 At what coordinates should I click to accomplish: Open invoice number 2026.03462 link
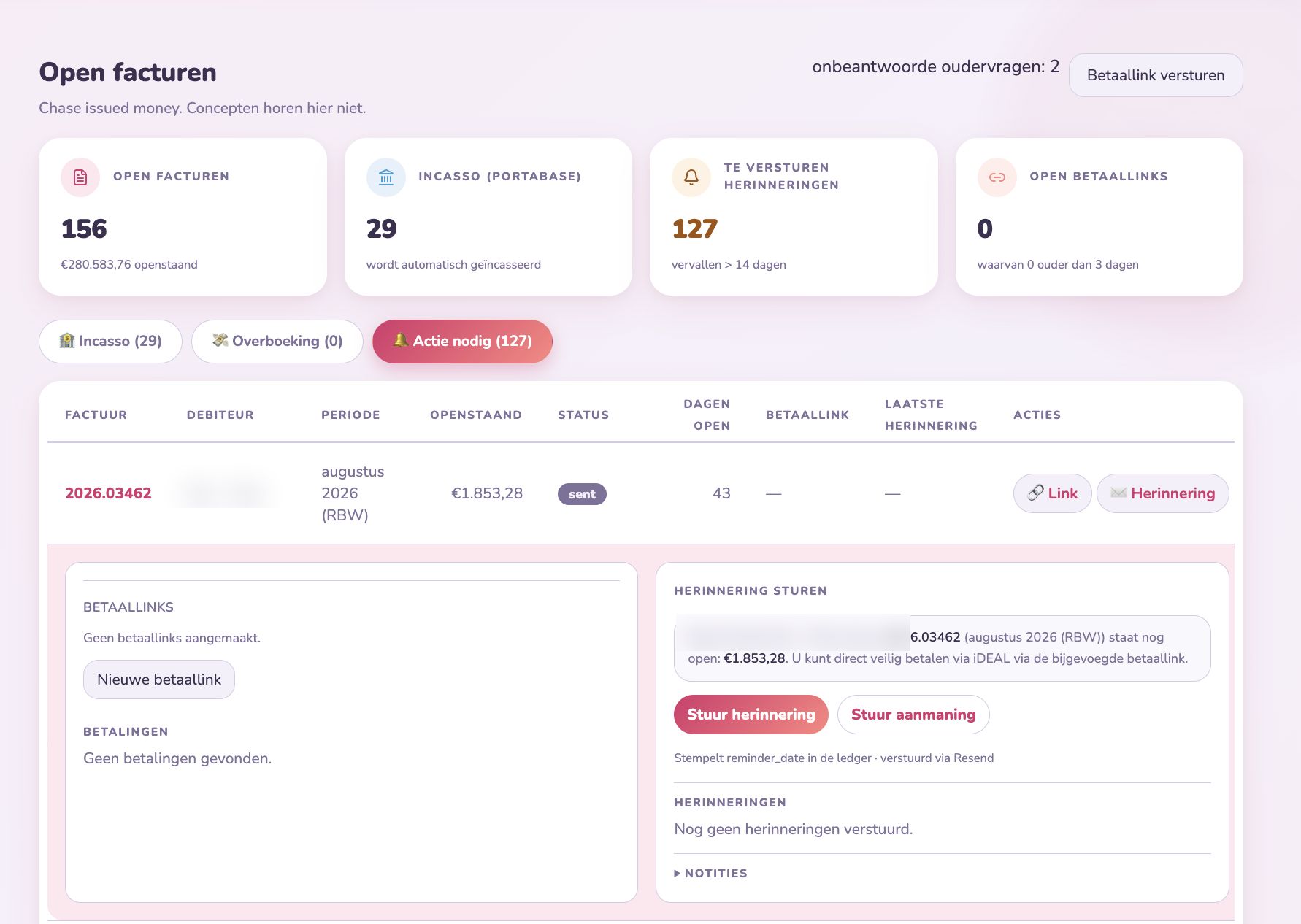[x=108, y=493]
